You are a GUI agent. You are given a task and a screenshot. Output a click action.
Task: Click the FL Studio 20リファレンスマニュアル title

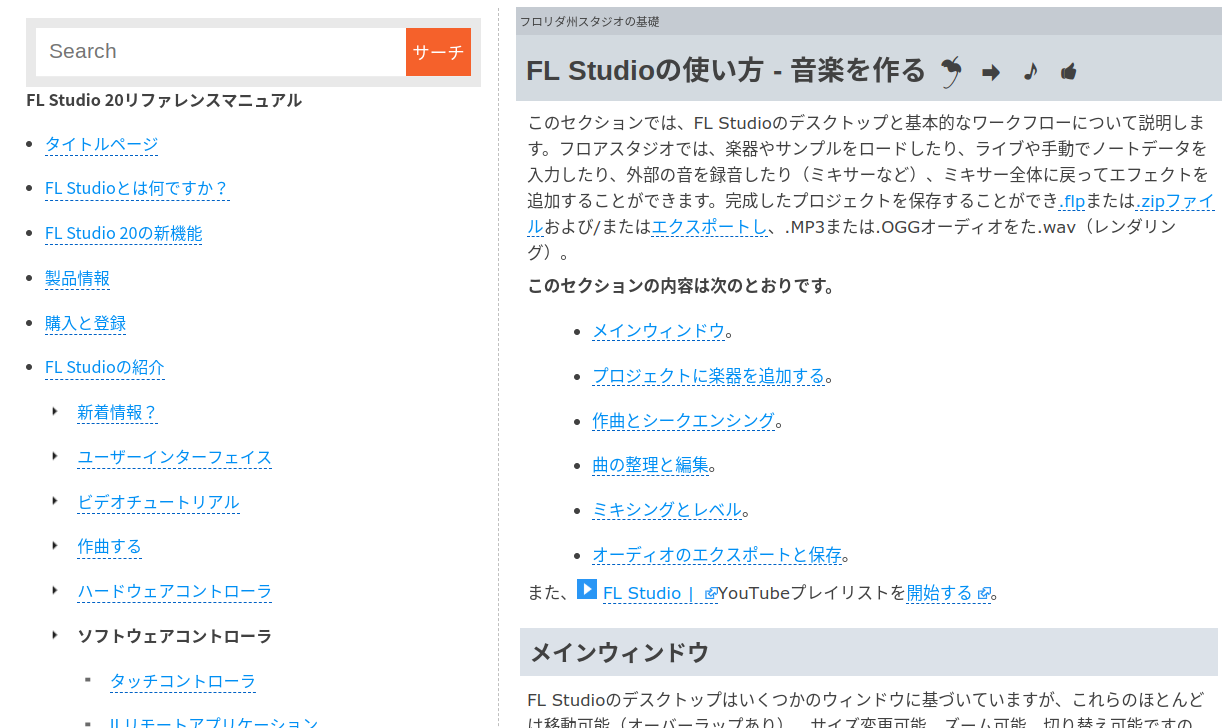click(x=164, y=100)
